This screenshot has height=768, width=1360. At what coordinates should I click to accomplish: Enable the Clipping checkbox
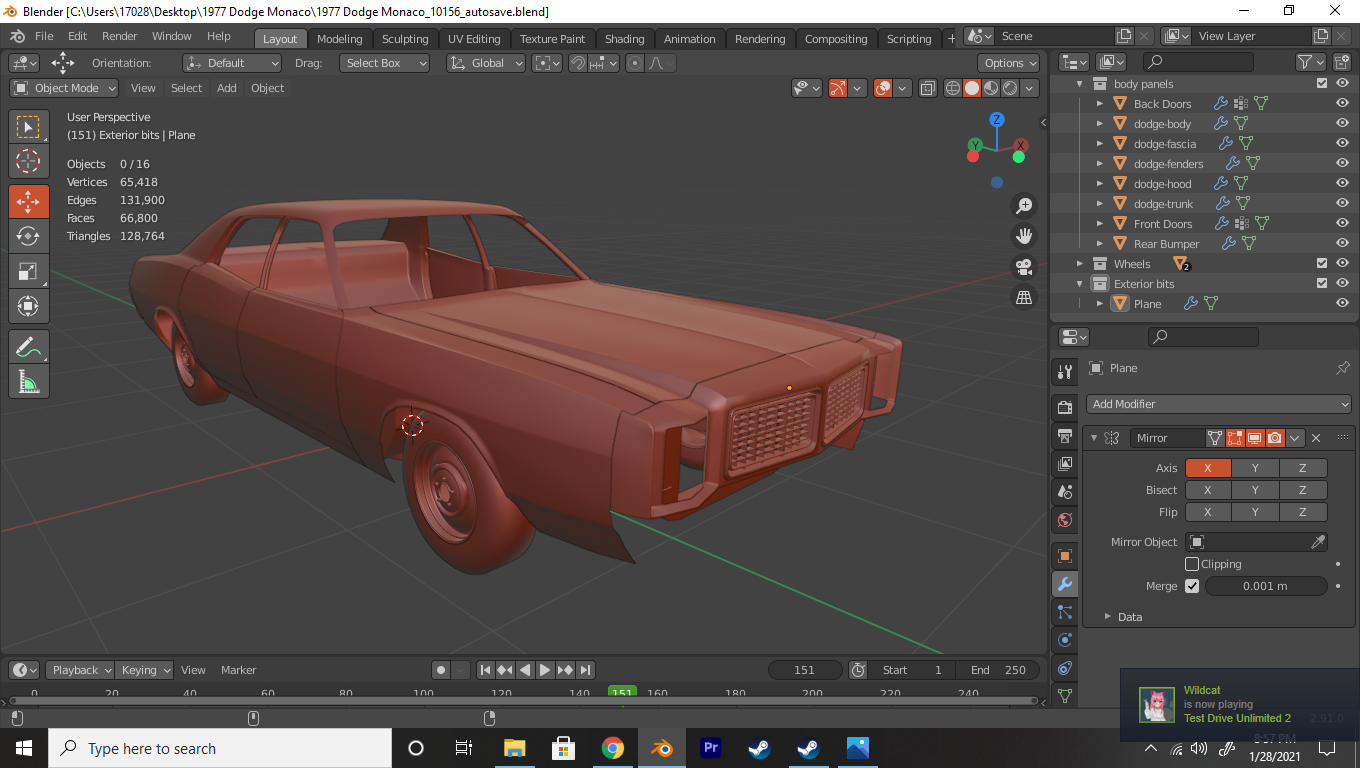coord(1192,564)
